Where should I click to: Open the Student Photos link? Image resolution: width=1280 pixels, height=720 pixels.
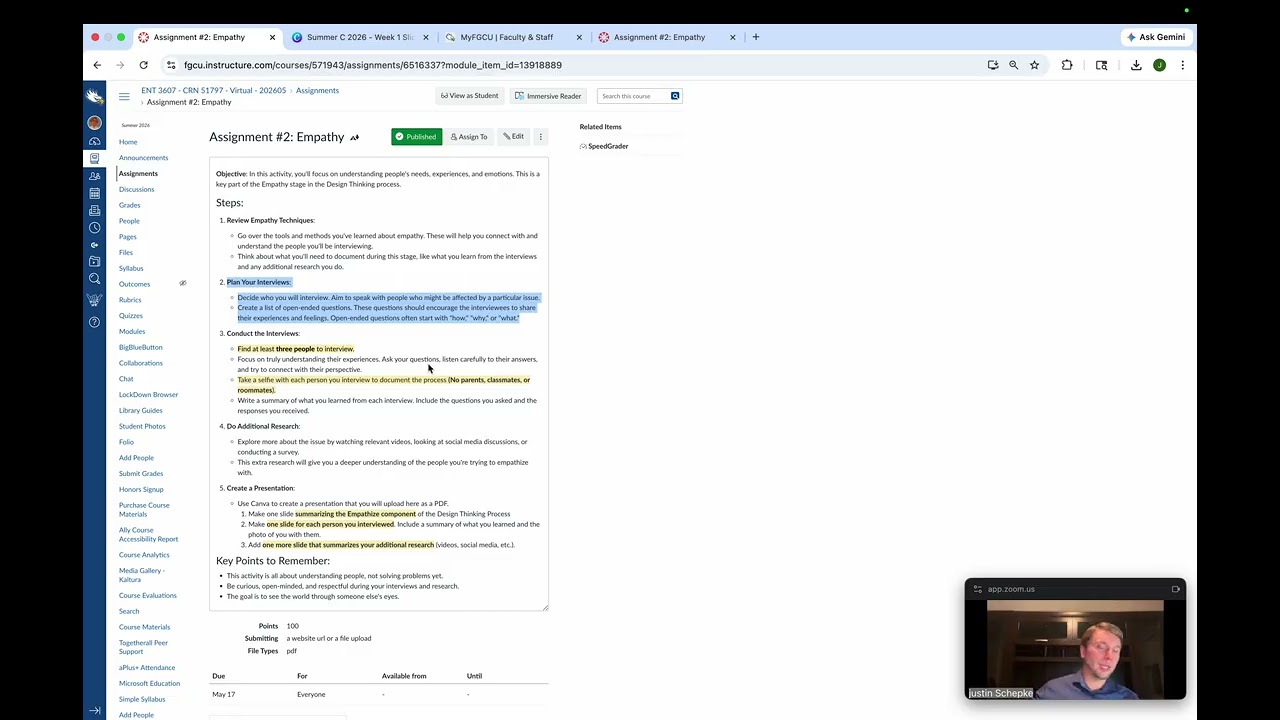coord(142,426)
